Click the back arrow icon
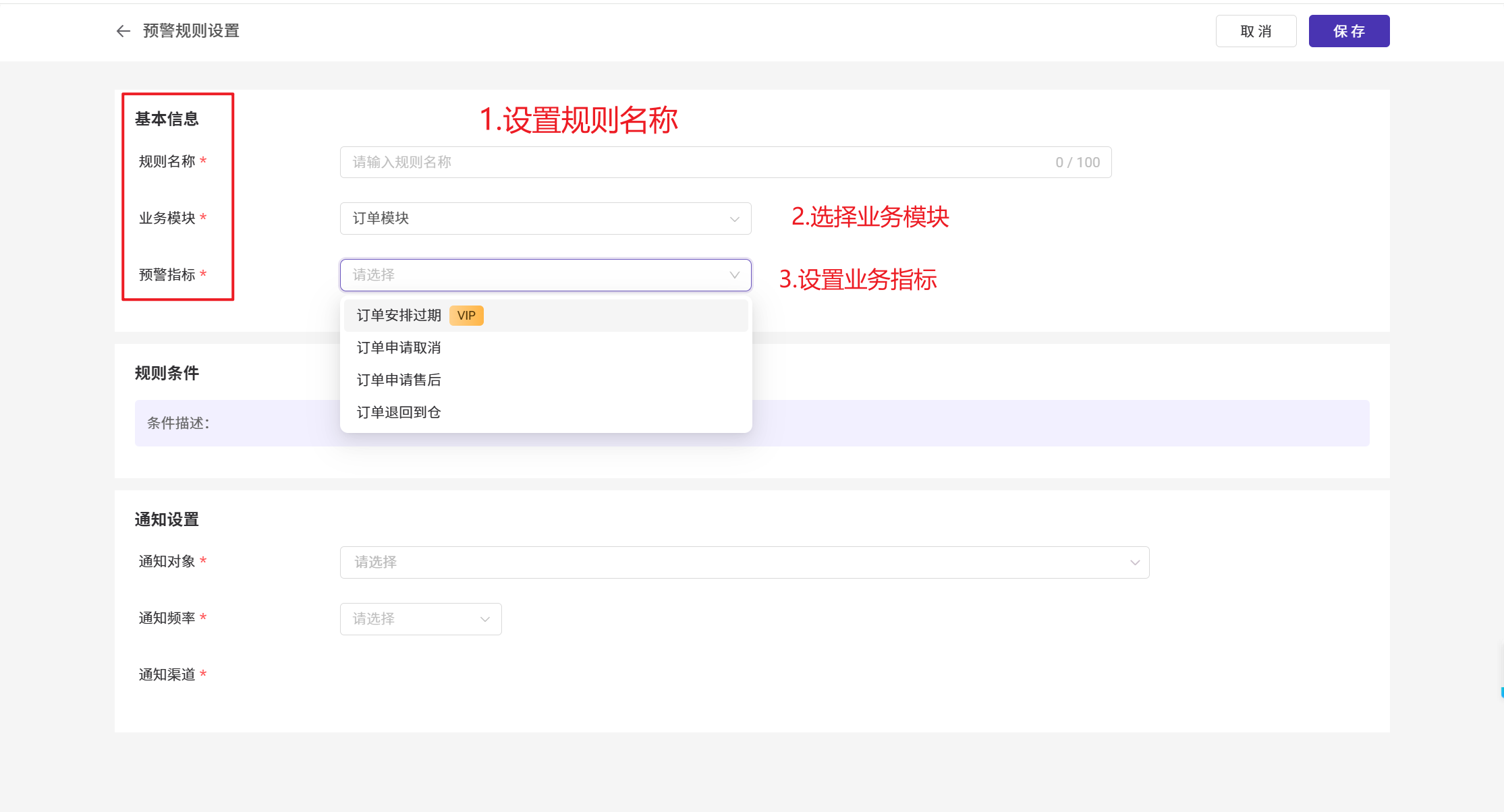Screen dimensions: 1504x812 click(x=123, y=31)
